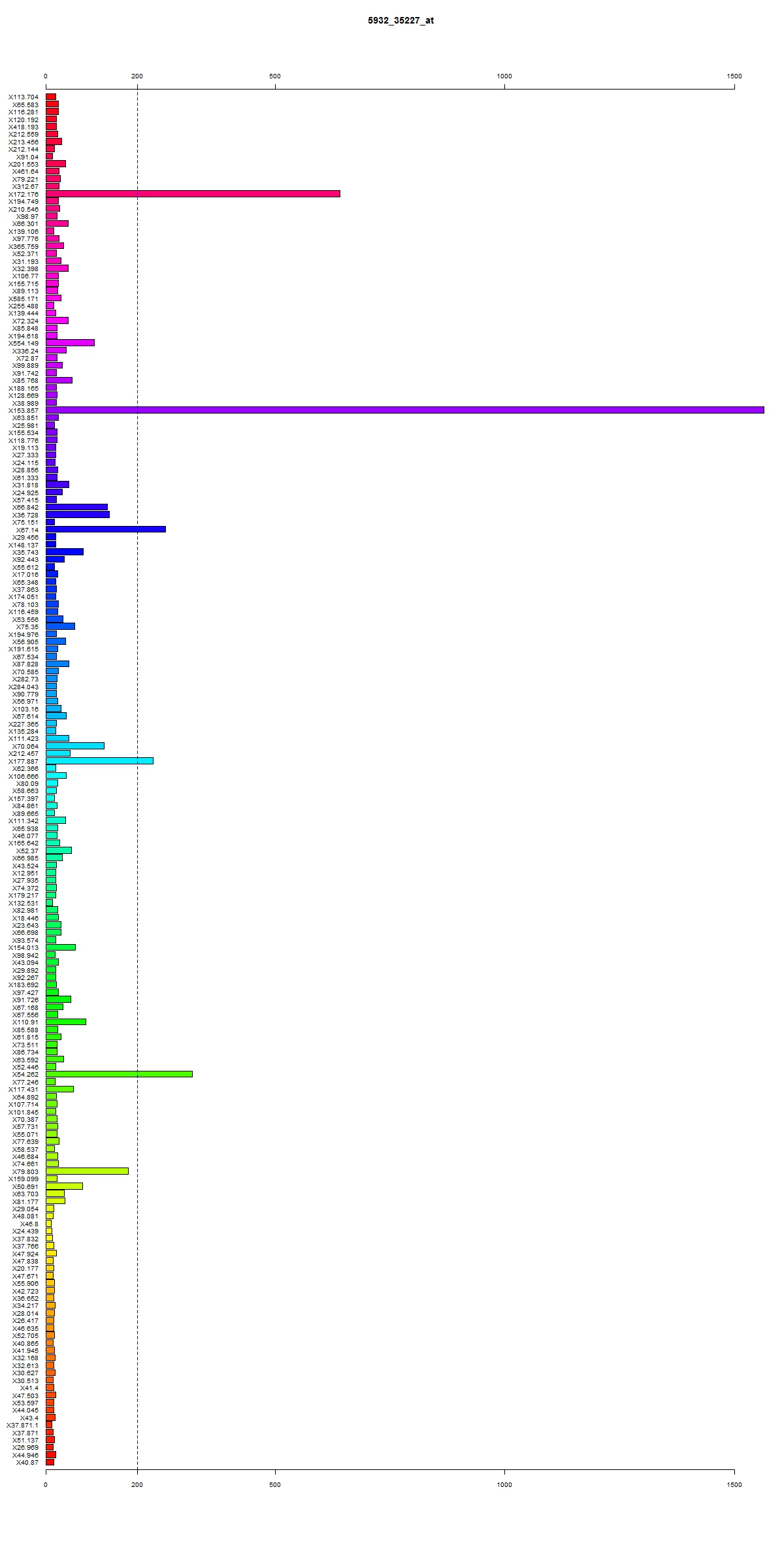Image resolution: width=784 pixels, height=1568 pixels.
Task: Click the row label X418.193
Action: (24, 127)
